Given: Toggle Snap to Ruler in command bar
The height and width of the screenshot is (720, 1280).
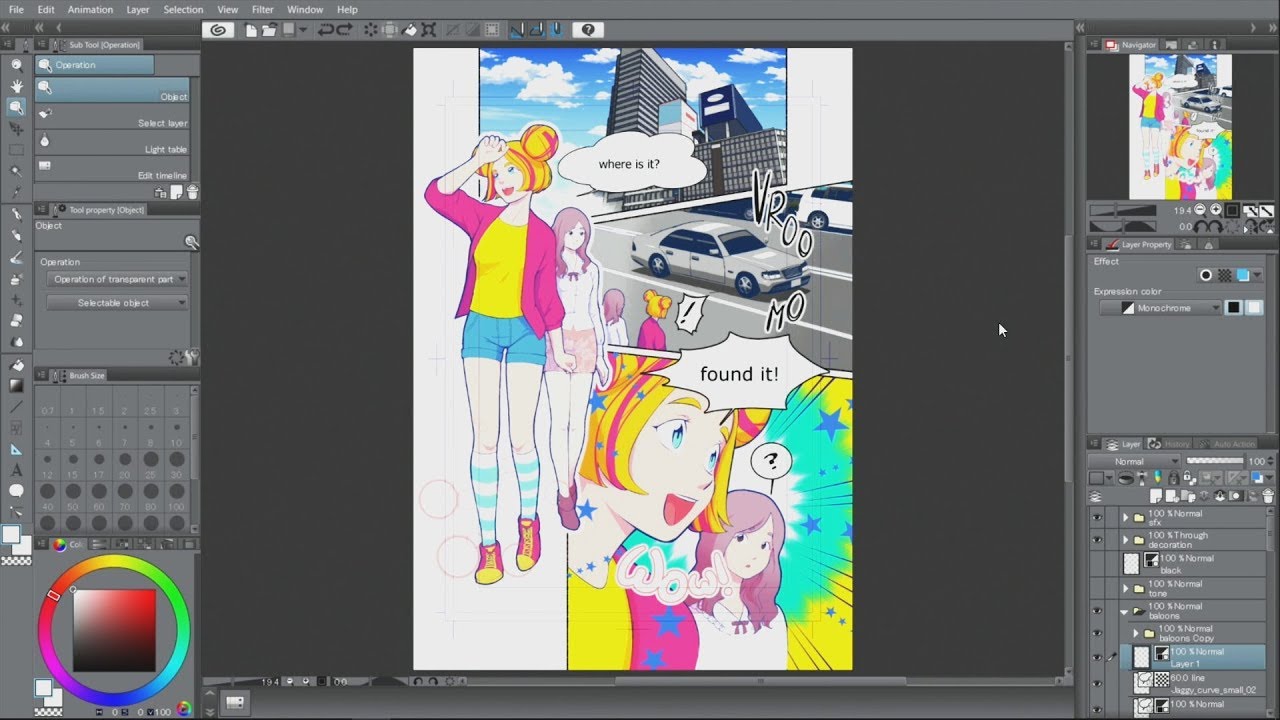Looking at the screenshot, I should (517, 30).
